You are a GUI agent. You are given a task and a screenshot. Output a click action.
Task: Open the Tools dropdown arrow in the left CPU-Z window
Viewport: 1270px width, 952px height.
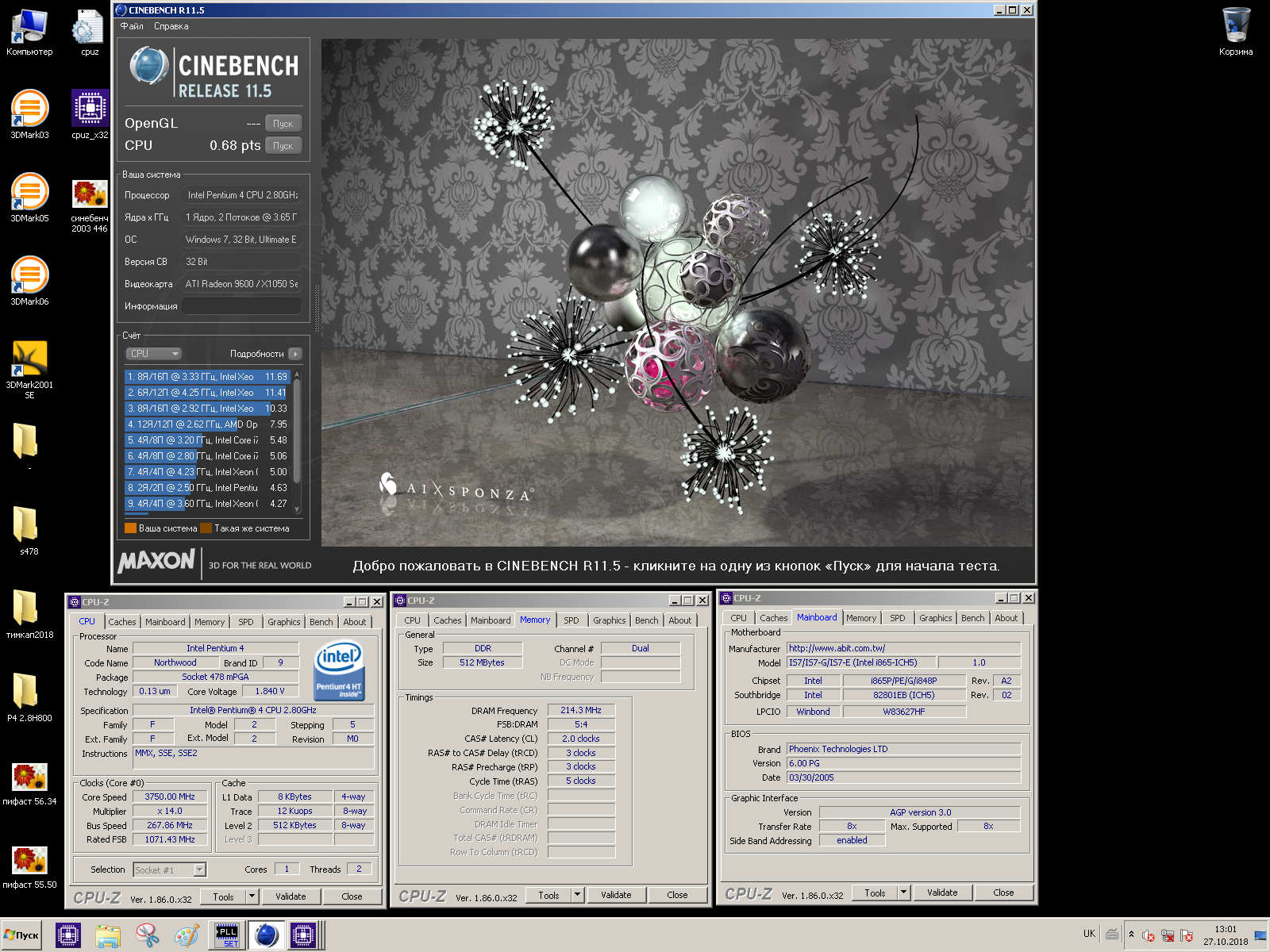252,896
